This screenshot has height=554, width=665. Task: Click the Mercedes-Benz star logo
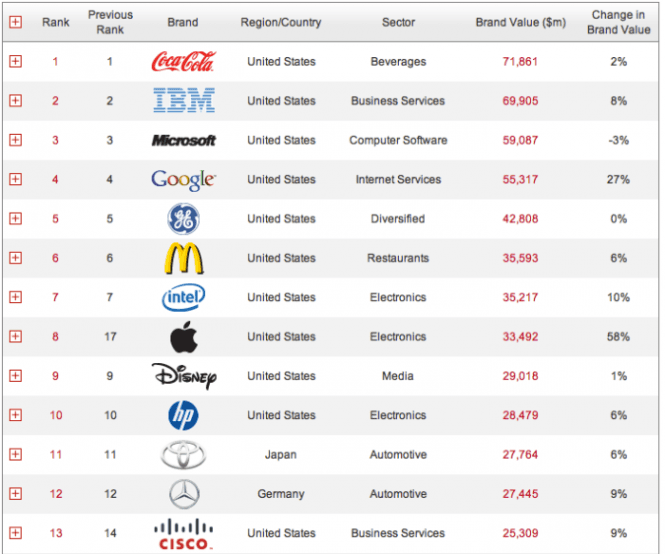point(183,494)
